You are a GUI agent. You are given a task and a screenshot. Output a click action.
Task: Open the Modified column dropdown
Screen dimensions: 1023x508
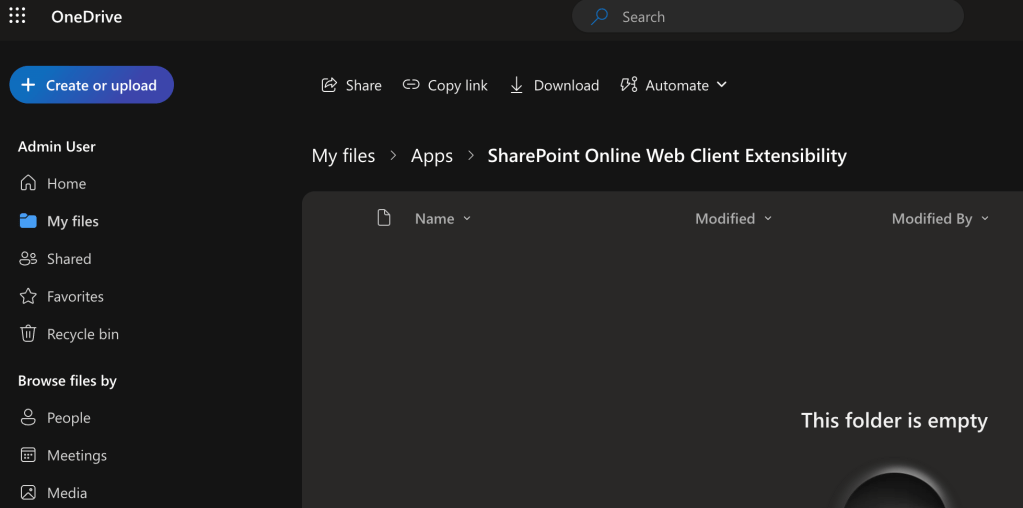768,219
